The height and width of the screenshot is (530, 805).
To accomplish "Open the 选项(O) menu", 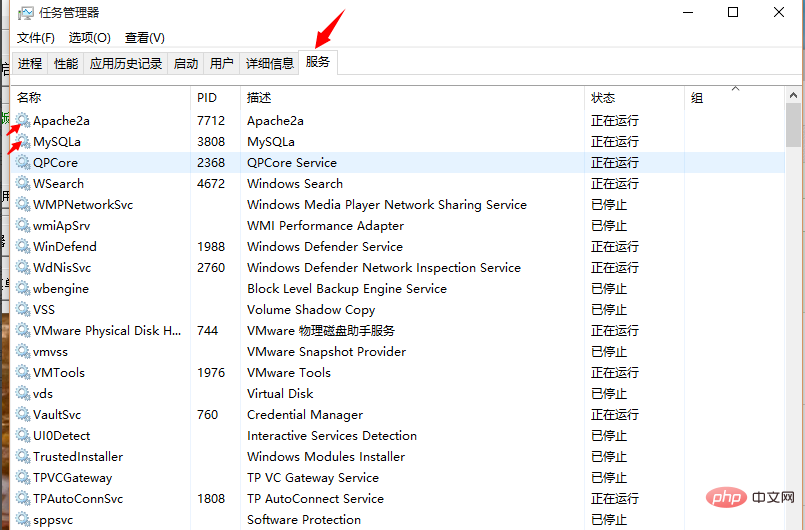I will (x=89, y=37).
